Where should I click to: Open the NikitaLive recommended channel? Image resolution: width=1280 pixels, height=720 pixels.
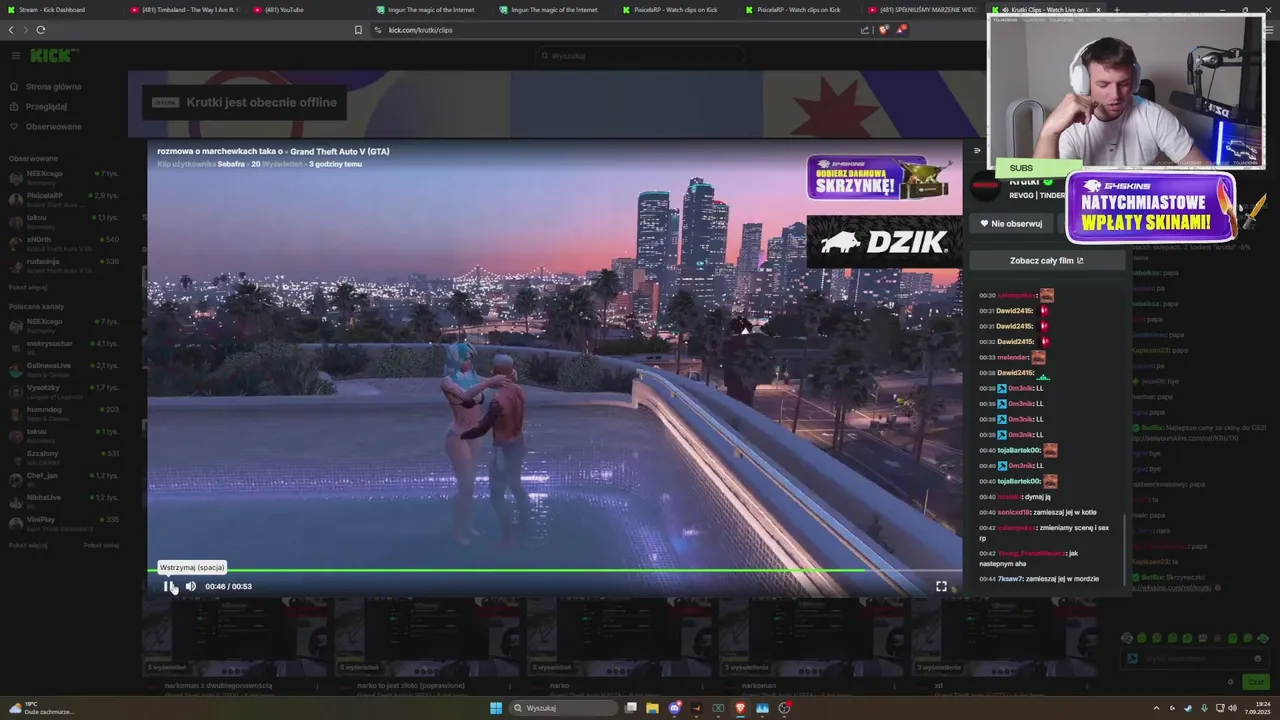pos(63,500)
